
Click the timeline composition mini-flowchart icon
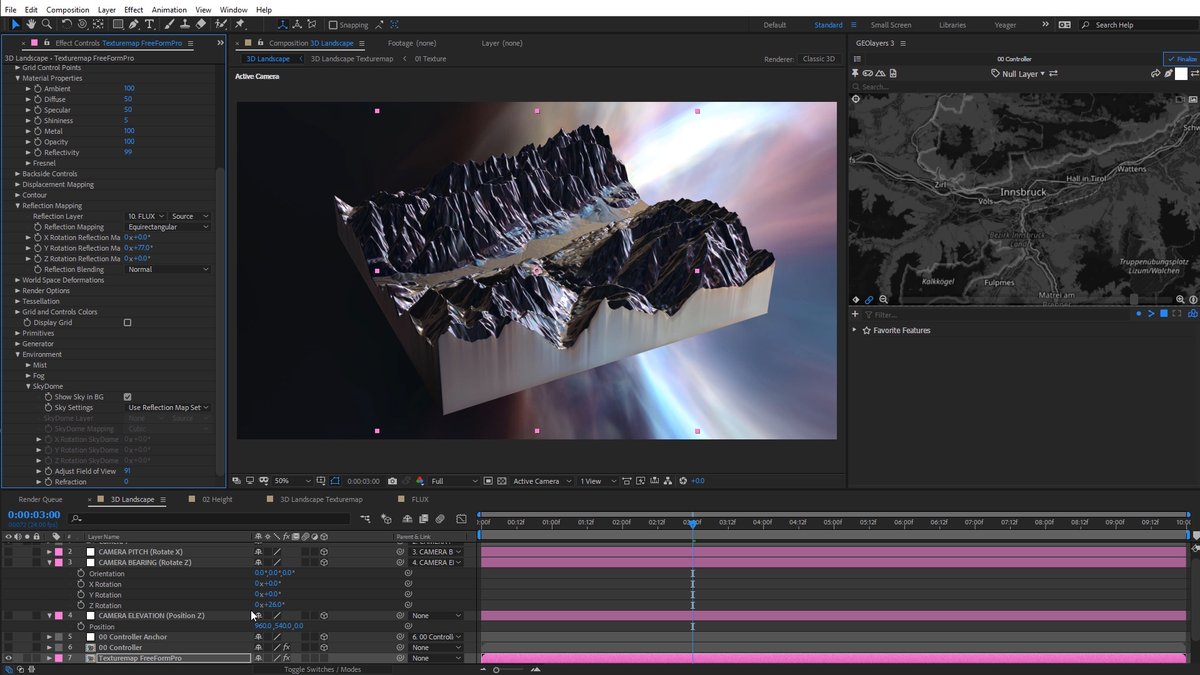(364, 519)
